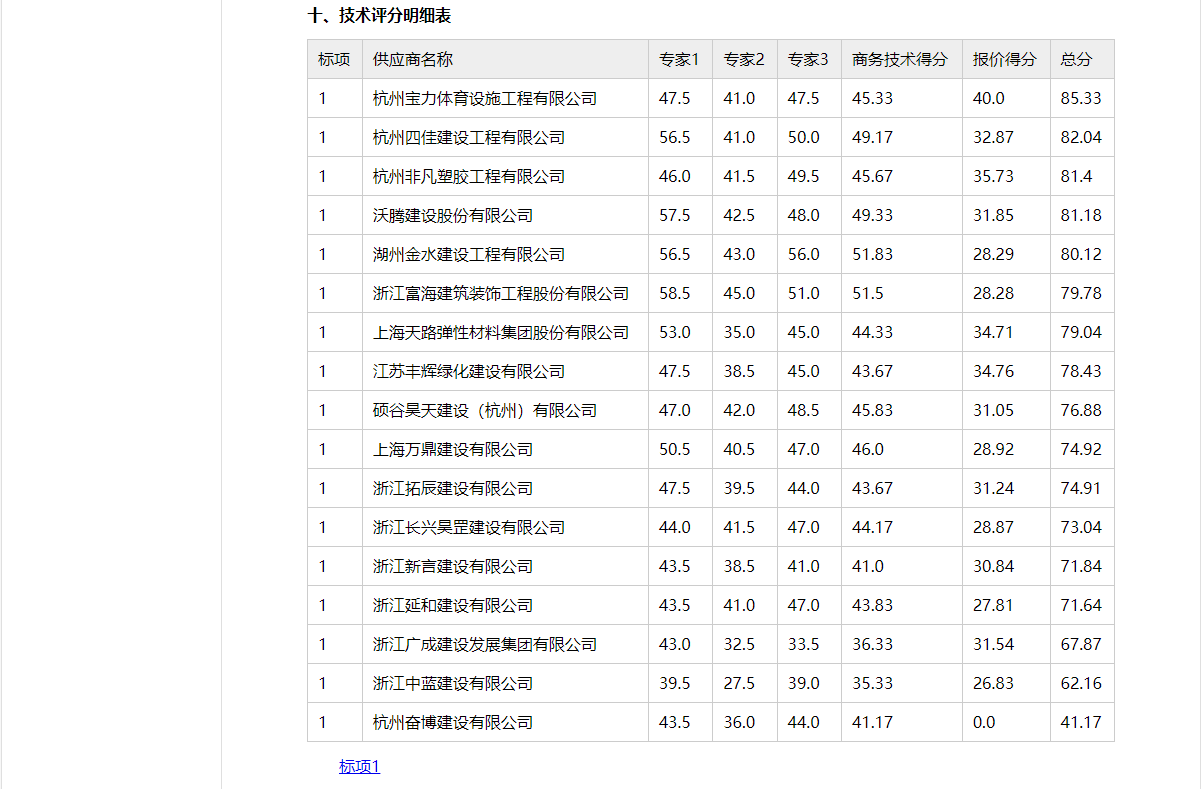Viewport: 1201px width, 789px height.
Task: Select the 专家1 column header
Action: coord(679,59)
